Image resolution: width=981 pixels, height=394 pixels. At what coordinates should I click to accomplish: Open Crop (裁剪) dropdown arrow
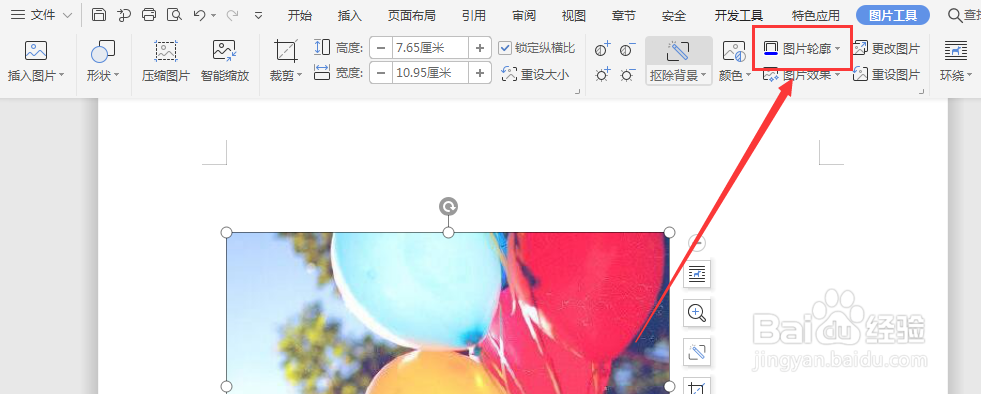tap(299, 76)
